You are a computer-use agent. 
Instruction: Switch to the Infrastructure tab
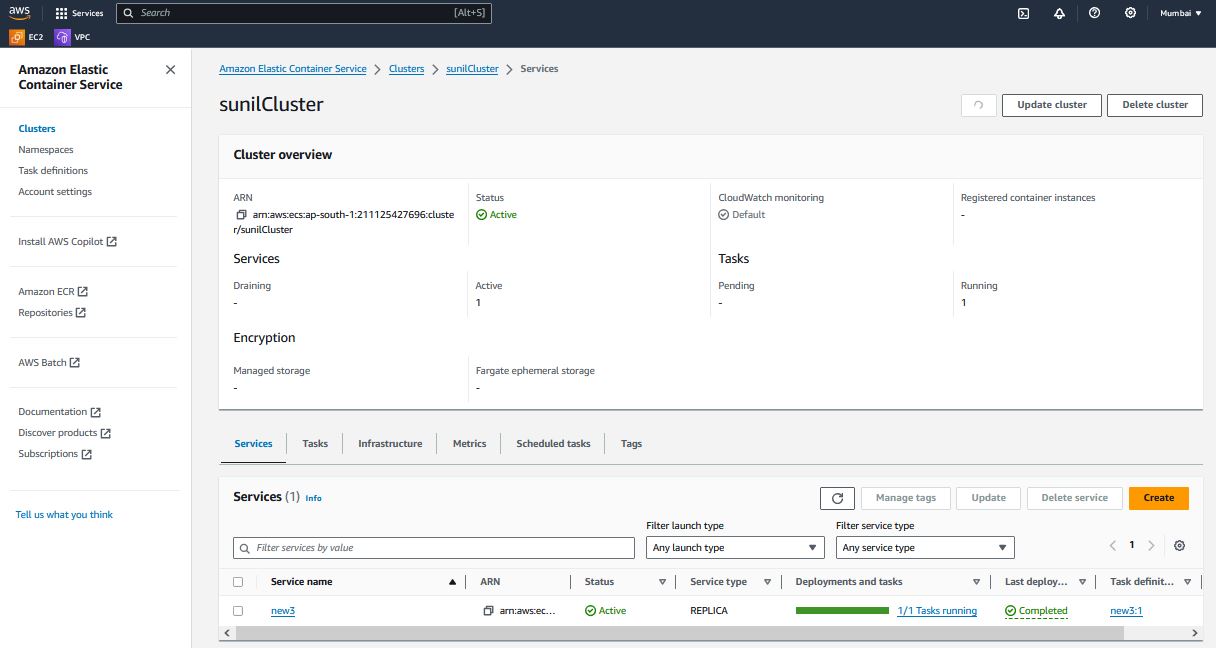(390, 444)
